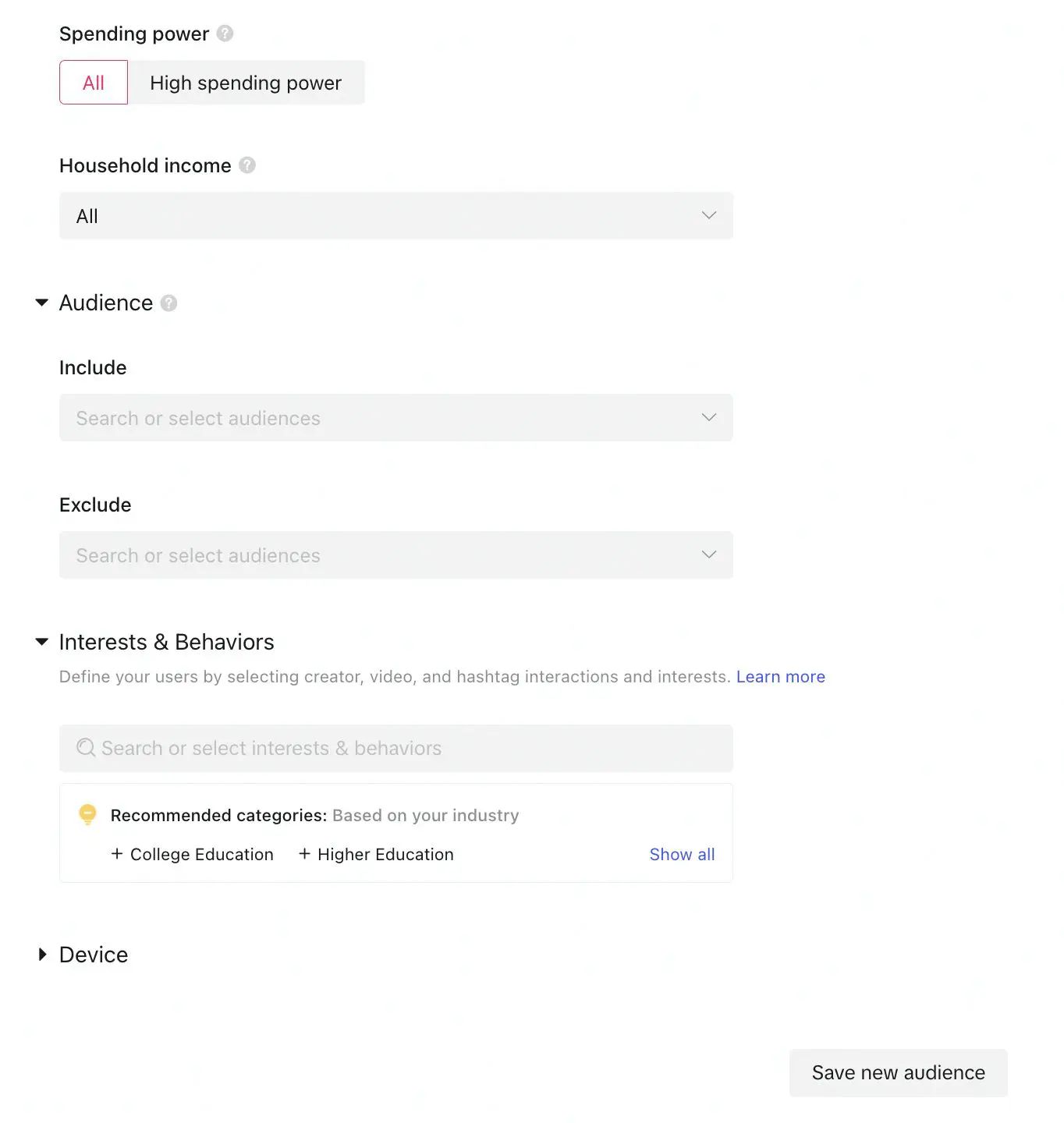The image size is (1064, 1123).
Task: Click the lightbulb recommended categories icon
Action: pos(87,815)
